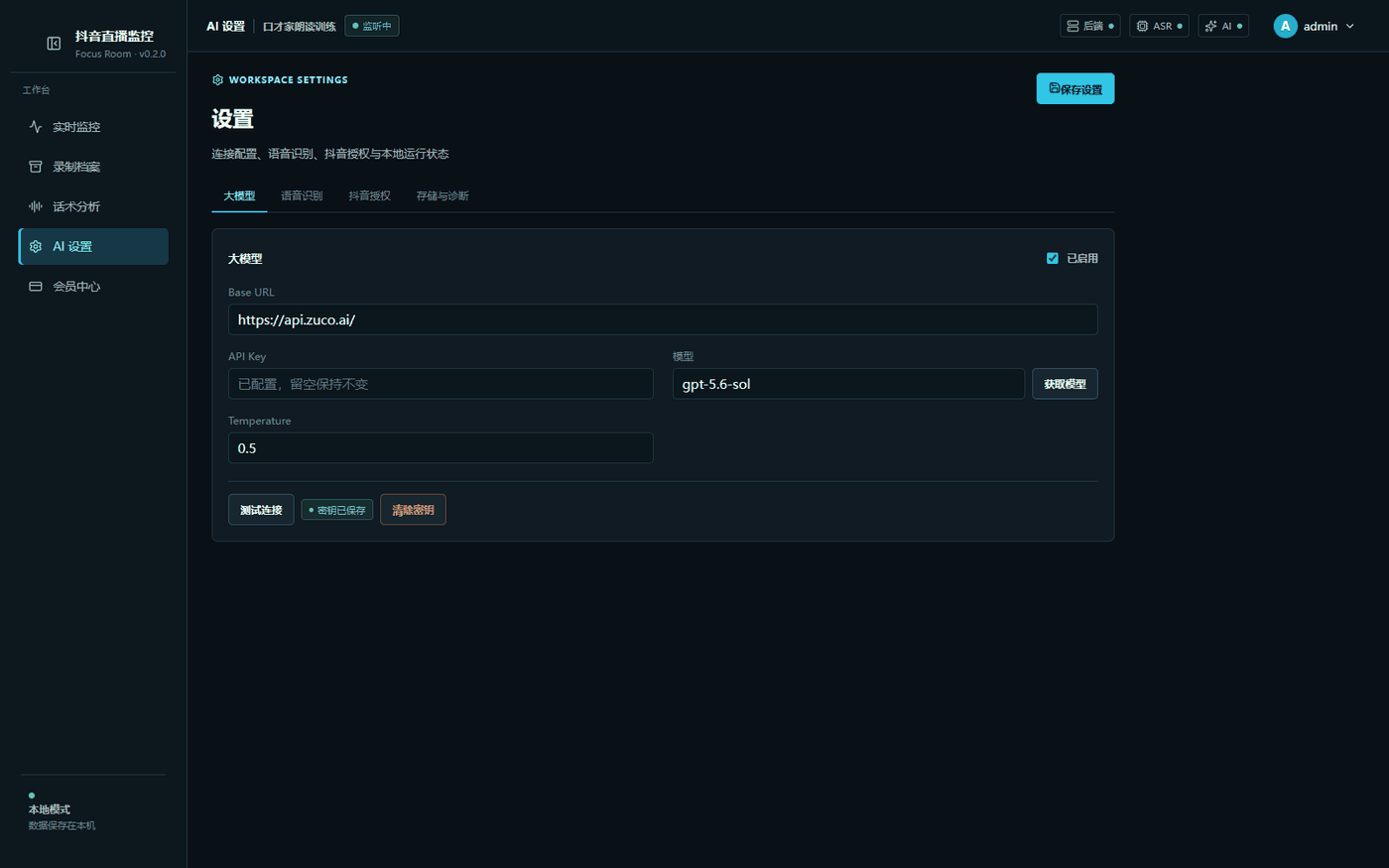Click the 密钥已保存 status badge

(337, 510)
